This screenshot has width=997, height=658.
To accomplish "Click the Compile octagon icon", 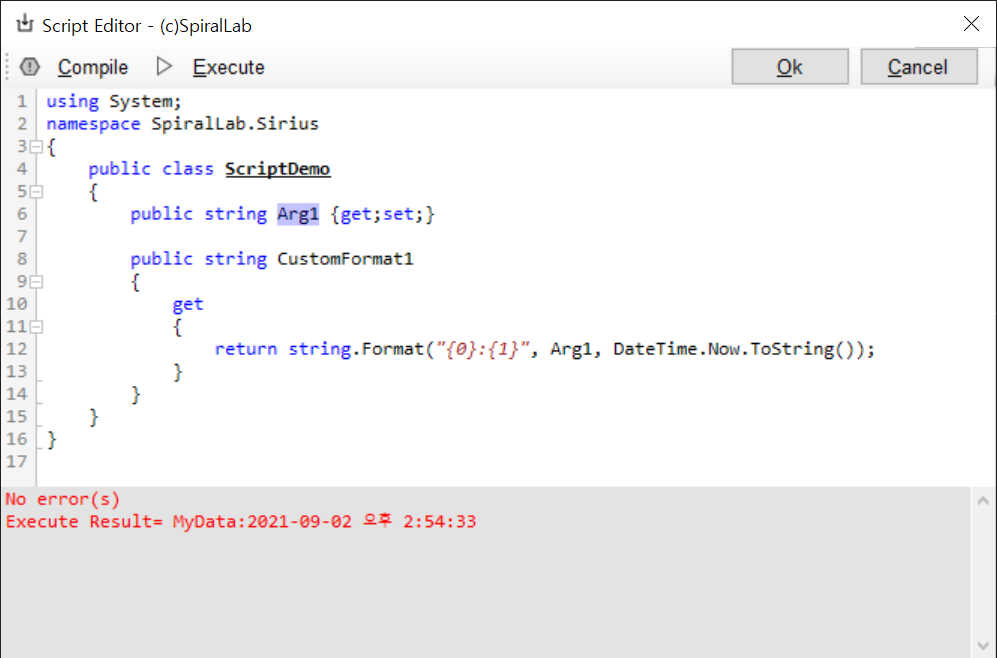I will (29, 67).
